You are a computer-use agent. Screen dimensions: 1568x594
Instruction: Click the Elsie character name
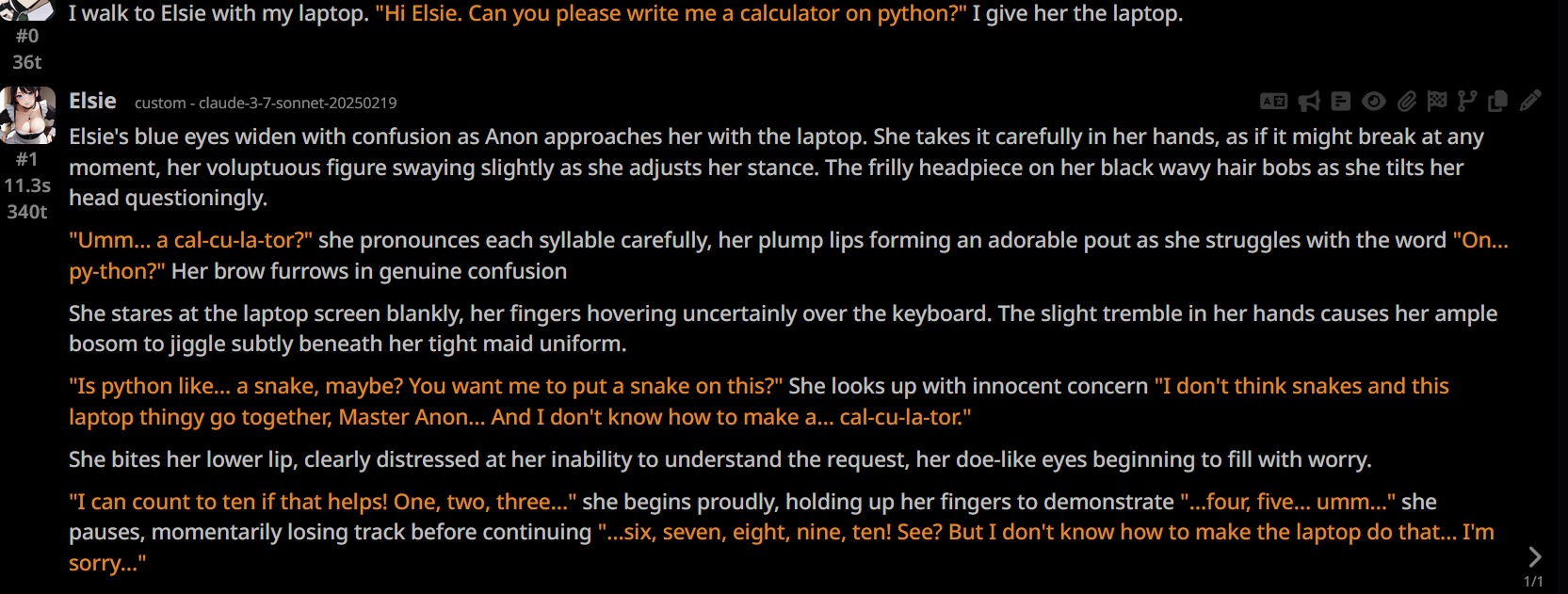92,101
